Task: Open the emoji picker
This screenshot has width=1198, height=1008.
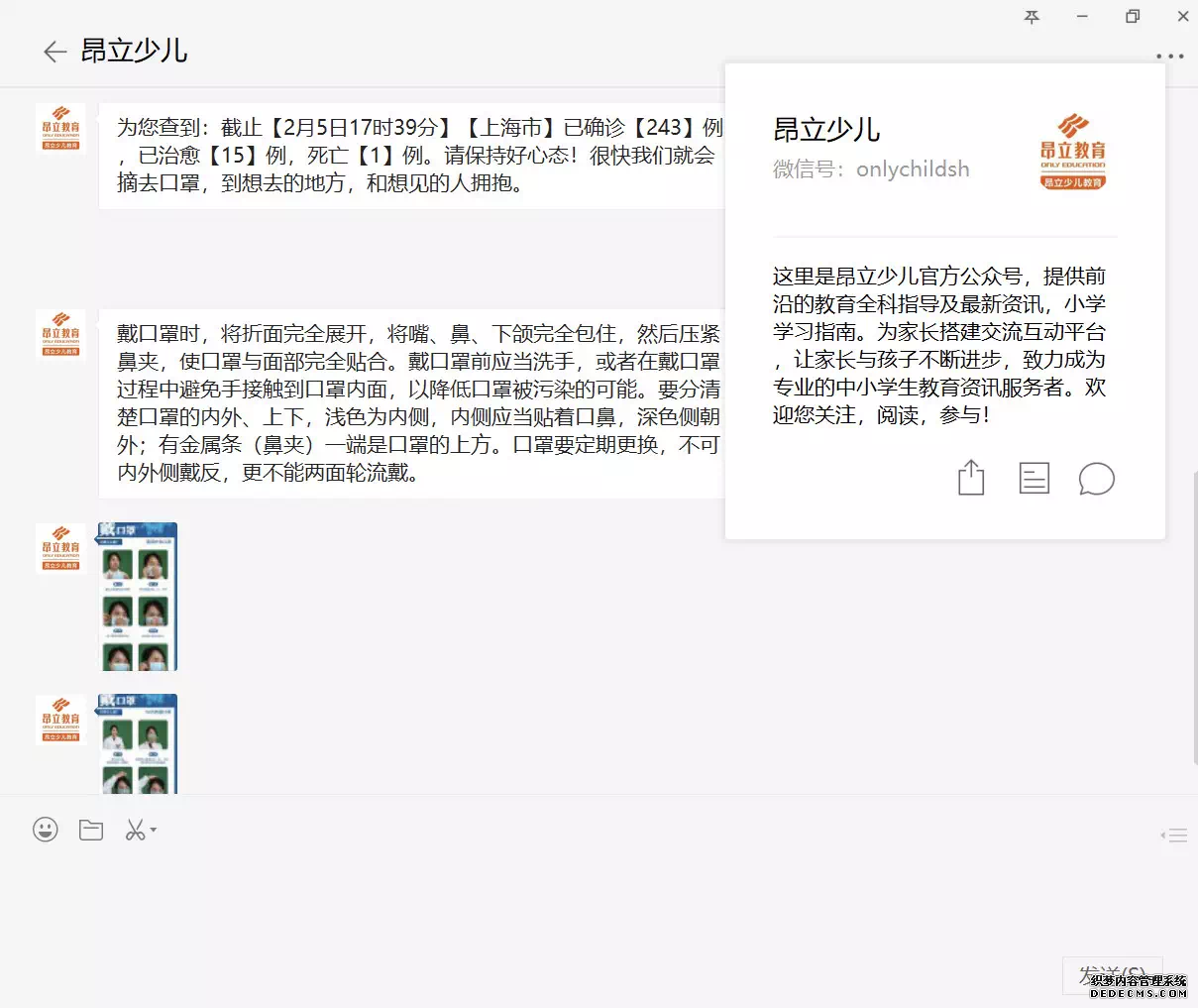Action: click(x=46, y=830)
